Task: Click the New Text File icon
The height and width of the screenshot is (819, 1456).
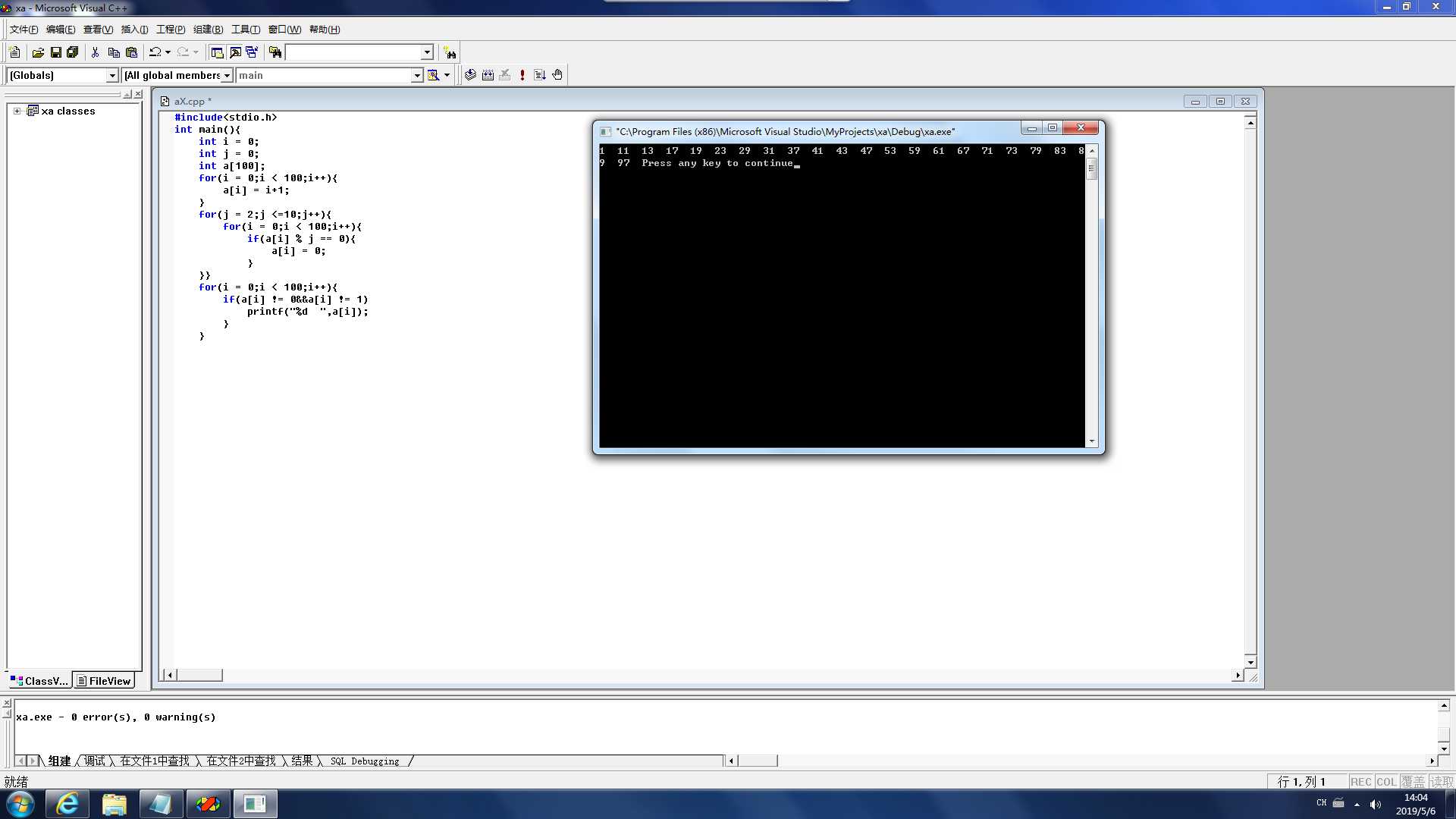Action: [14, 52]
